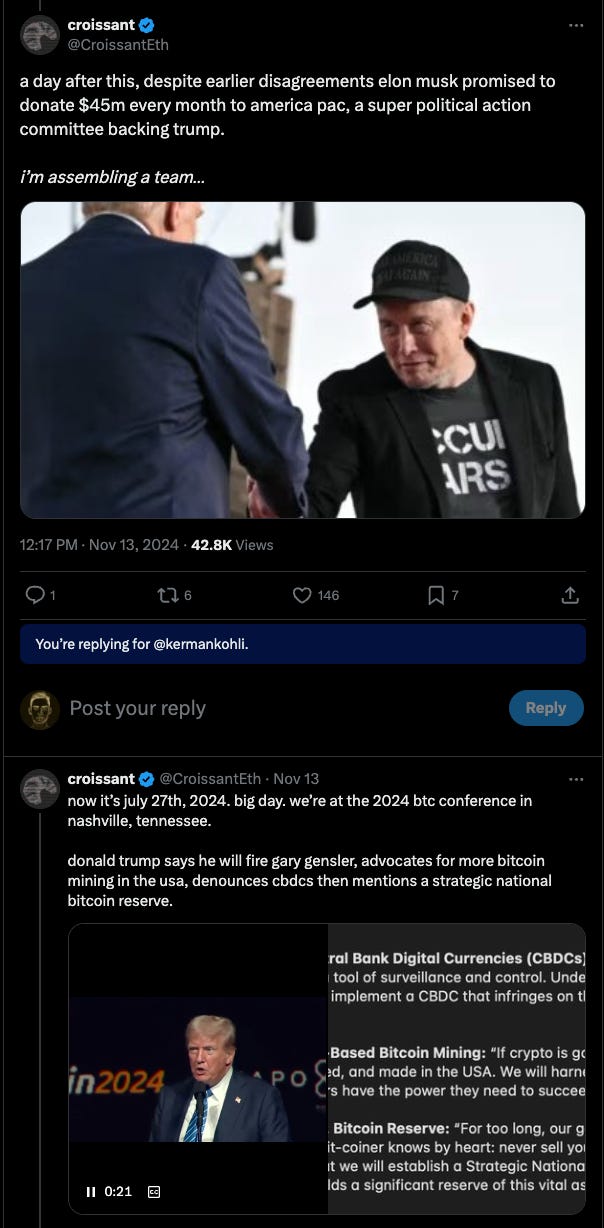Open more options menu on top post
This screenshot has height=1228, width=604.
click(x=575, y=25)
